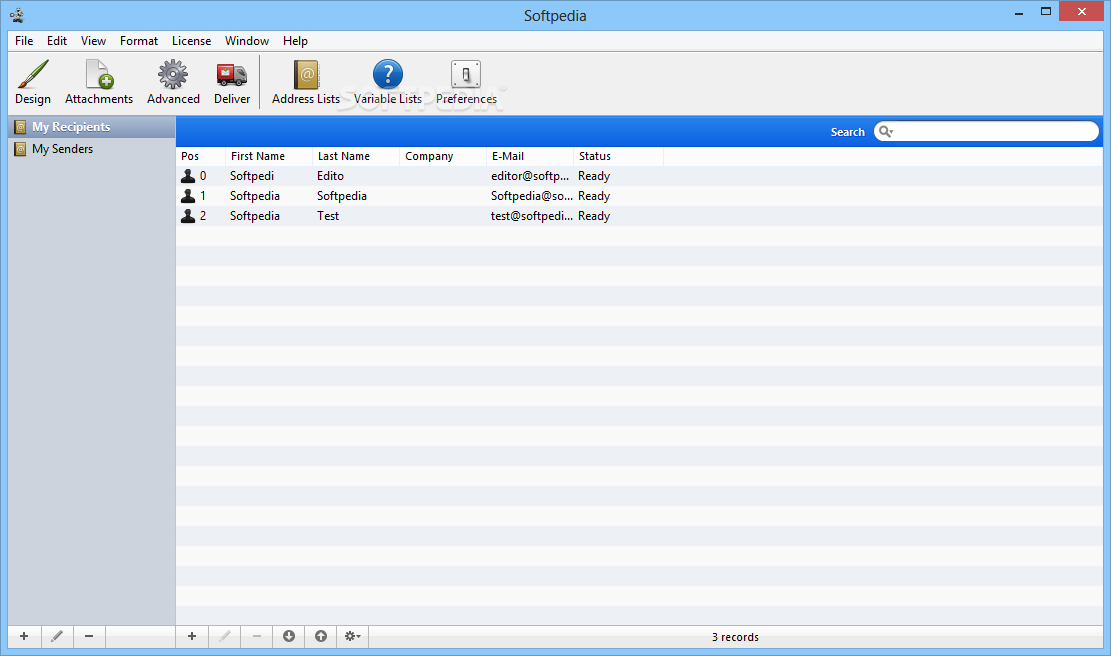Image resolution: width=1111 pixels, height=656 pixels.
Task: Maximize the Softpedia window
Action: (x=1046, y=12)
